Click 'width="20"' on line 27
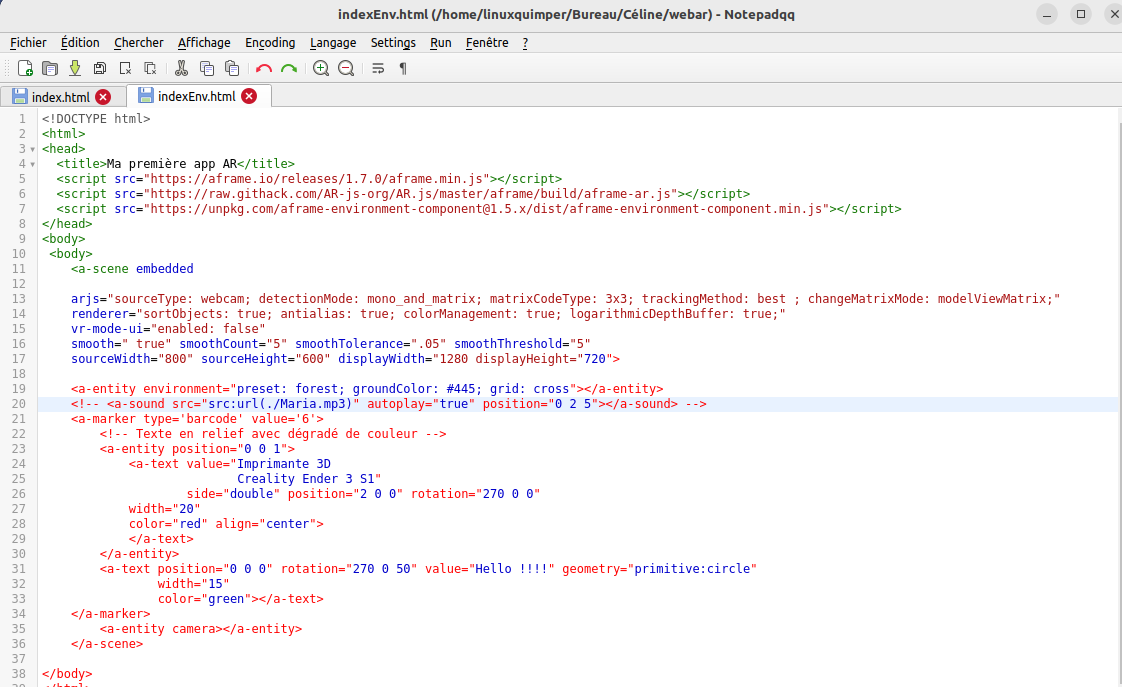This screenshot has height=687, width=1122. (x=165, y=509)
